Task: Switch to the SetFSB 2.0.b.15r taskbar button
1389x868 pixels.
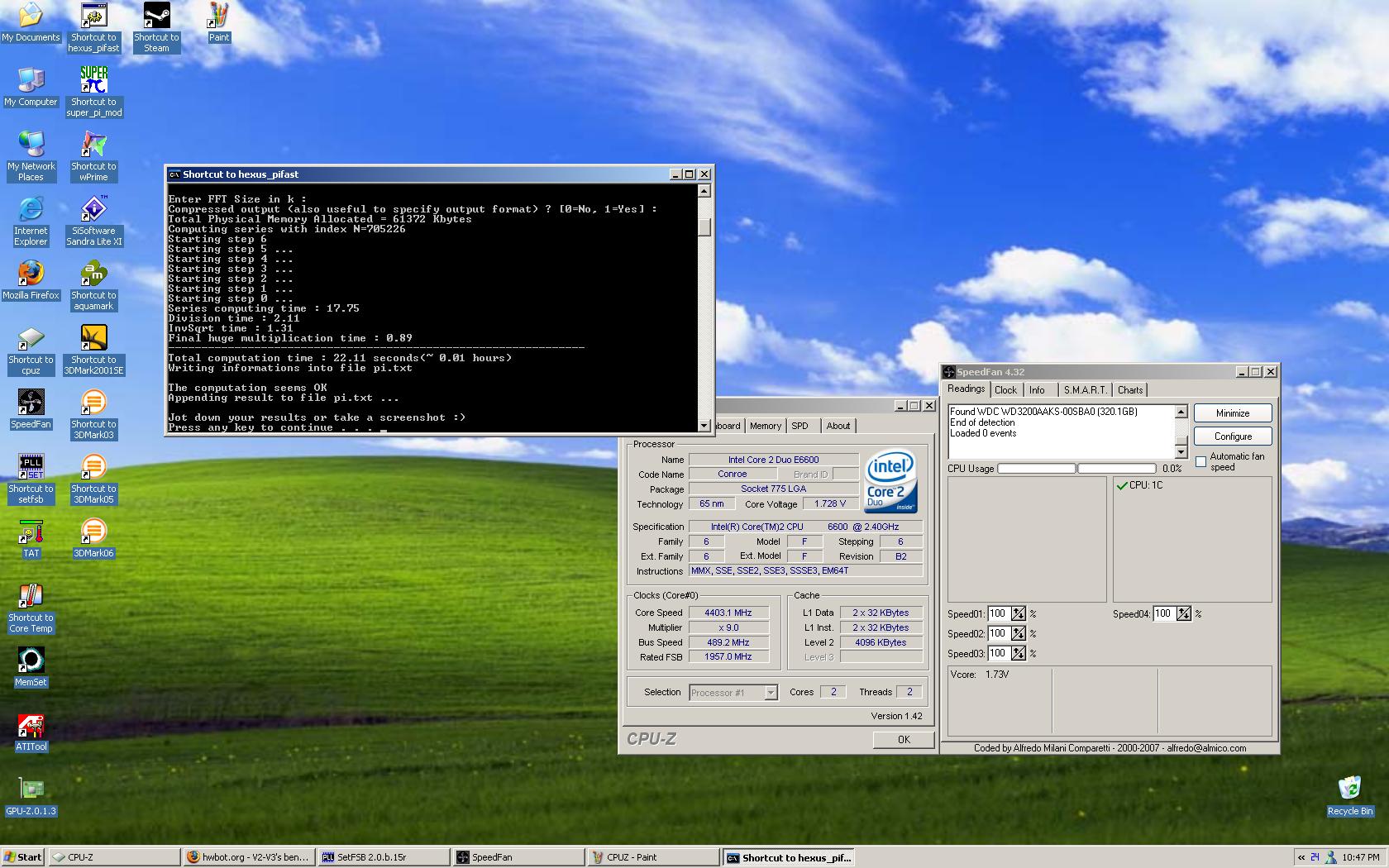Action: click(384, 857)
